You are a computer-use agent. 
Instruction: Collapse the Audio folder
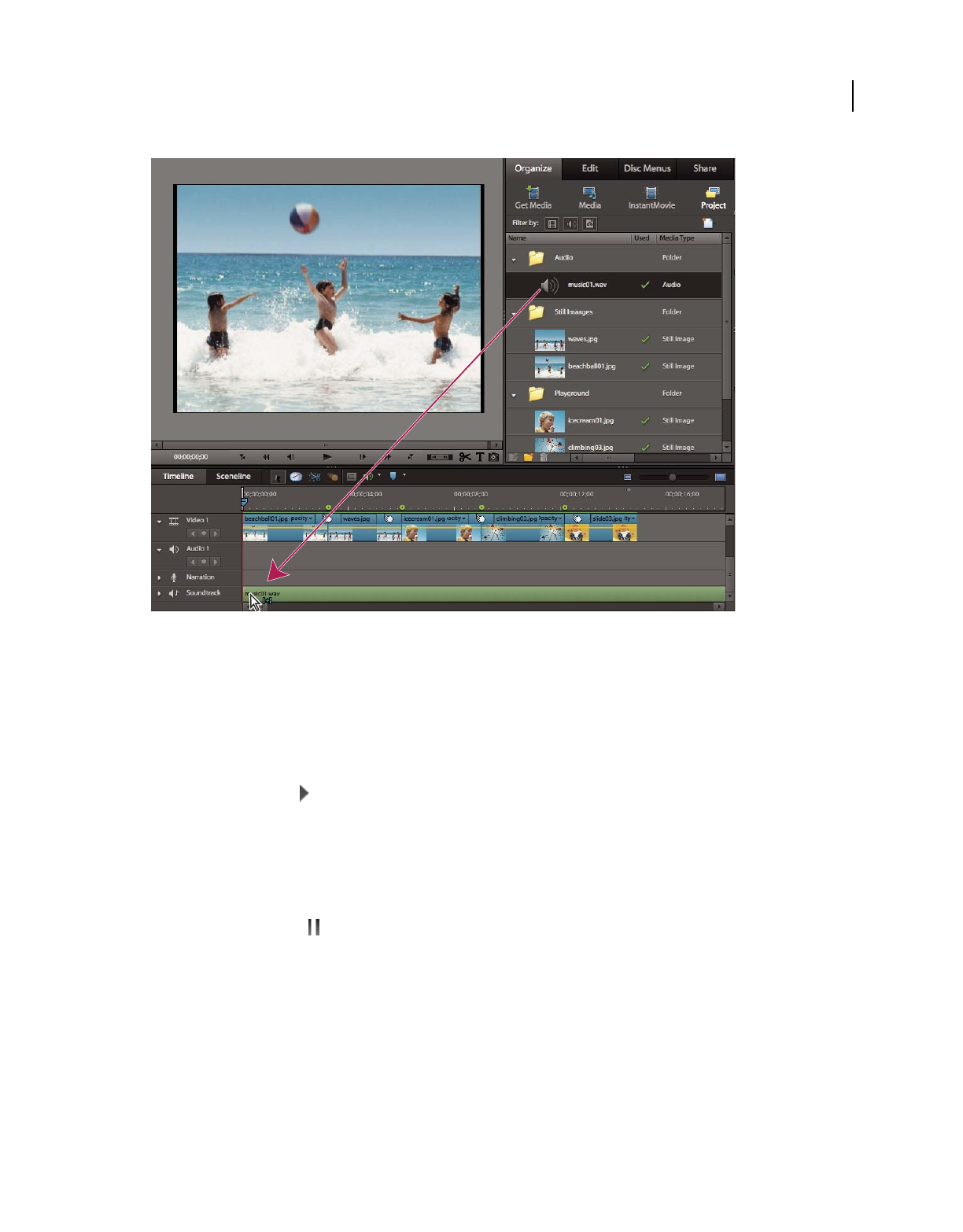tap(514, 259)
